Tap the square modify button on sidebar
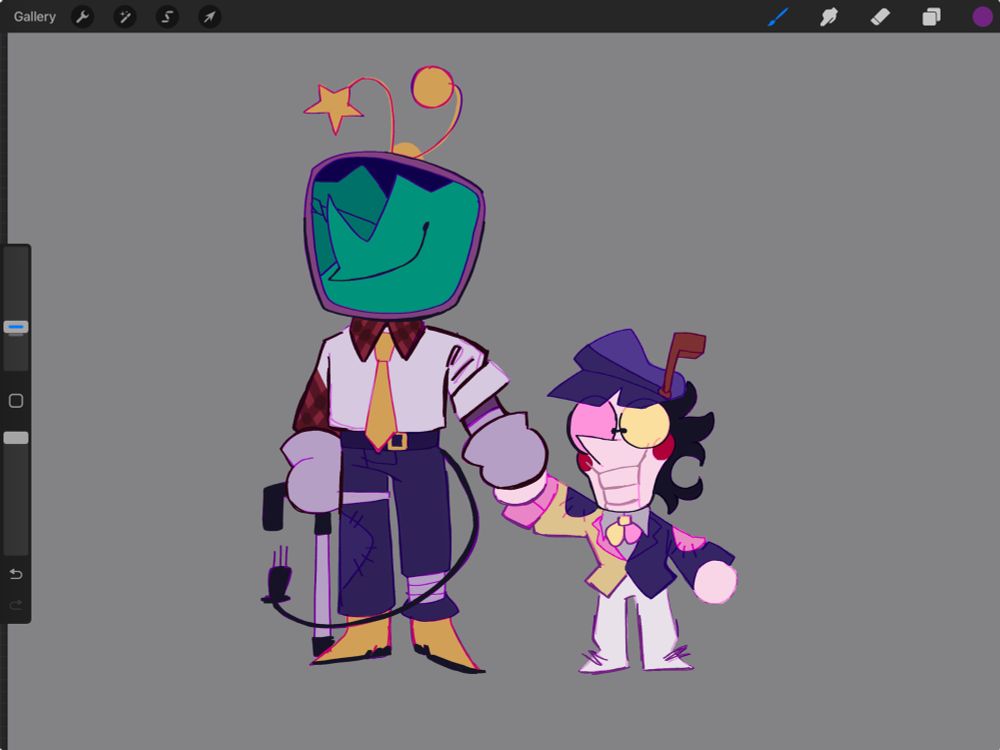Image resolution: width=1000 pixels, height=750 pixels. (16, 401)
